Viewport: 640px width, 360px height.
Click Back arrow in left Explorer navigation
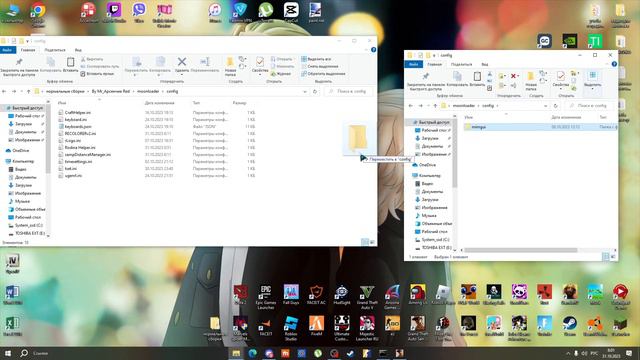coord(4,91)
